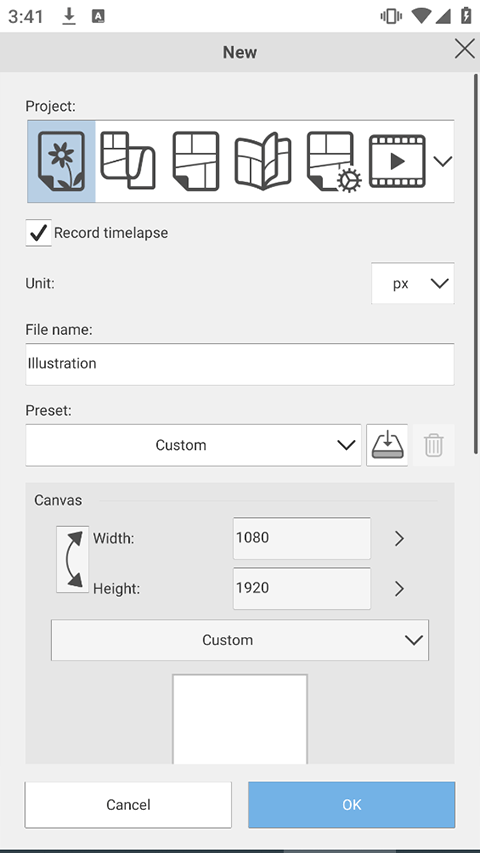Save current settings as preset icon
This screenshot has width=480, height=853.
[387, 445]
